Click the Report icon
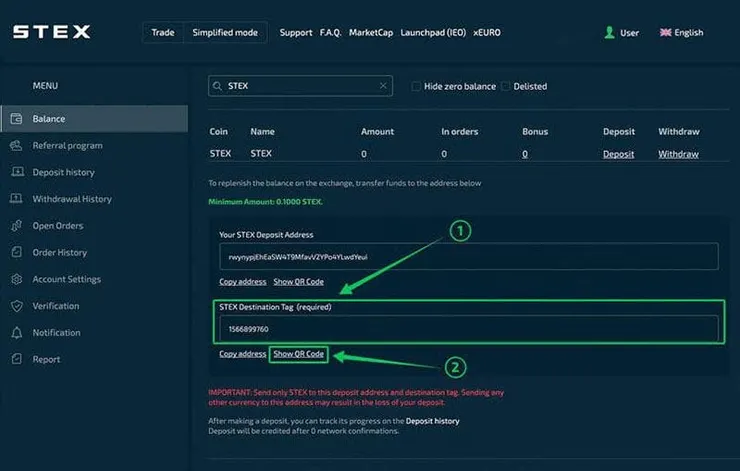Viewport: 740px width, 471px height. [x=17, y=359]
